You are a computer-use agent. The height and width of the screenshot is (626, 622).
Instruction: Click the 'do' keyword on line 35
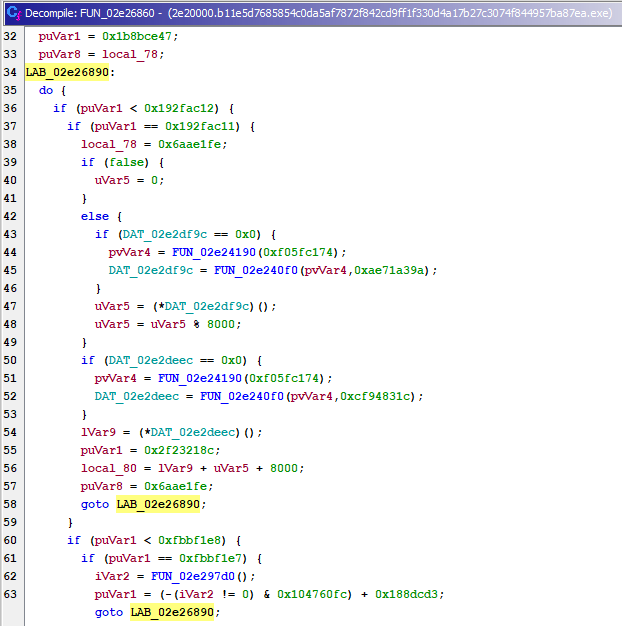(46, 90)
